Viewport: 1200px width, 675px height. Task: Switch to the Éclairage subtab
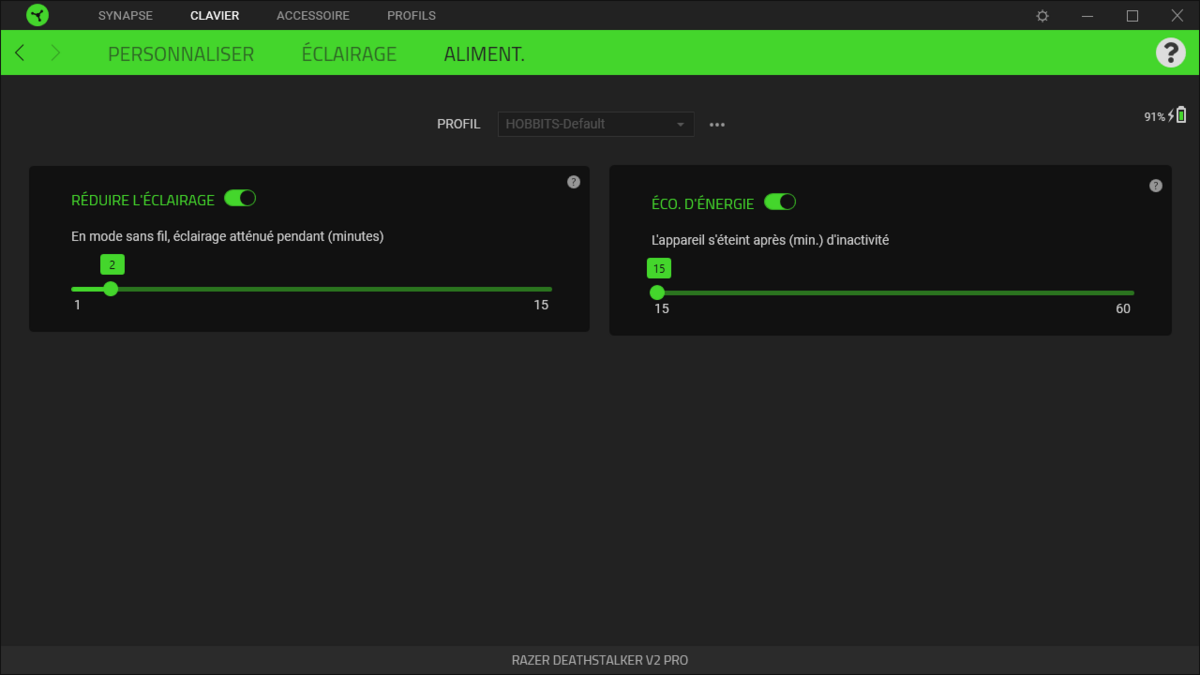click(349, 54)
